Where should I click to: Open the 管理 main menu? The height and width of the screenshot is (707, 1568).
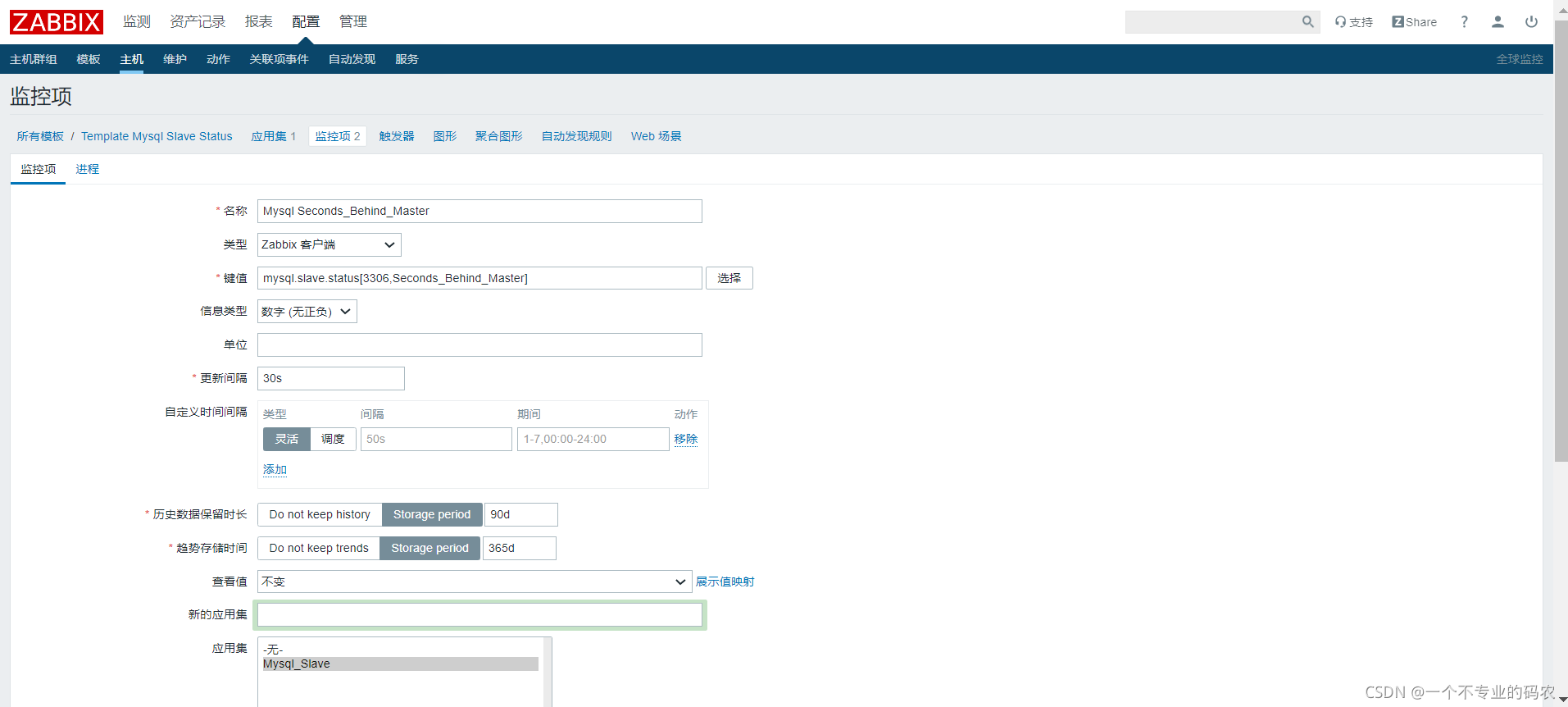pos(353,21)
